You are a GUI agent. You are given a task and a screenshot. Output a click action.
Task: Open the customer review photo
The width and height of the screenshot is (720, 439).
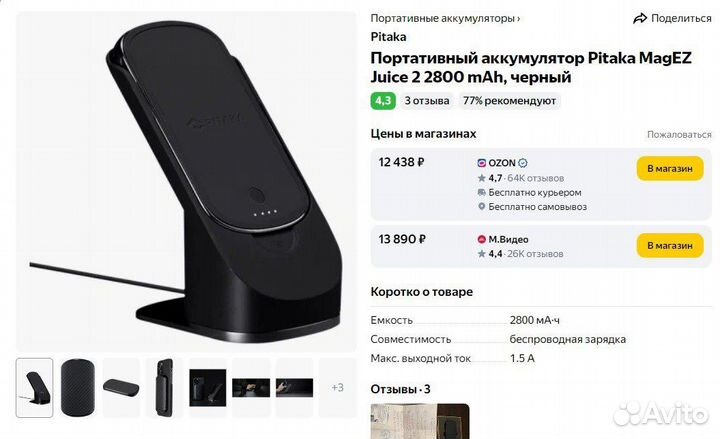pos(420,421)
